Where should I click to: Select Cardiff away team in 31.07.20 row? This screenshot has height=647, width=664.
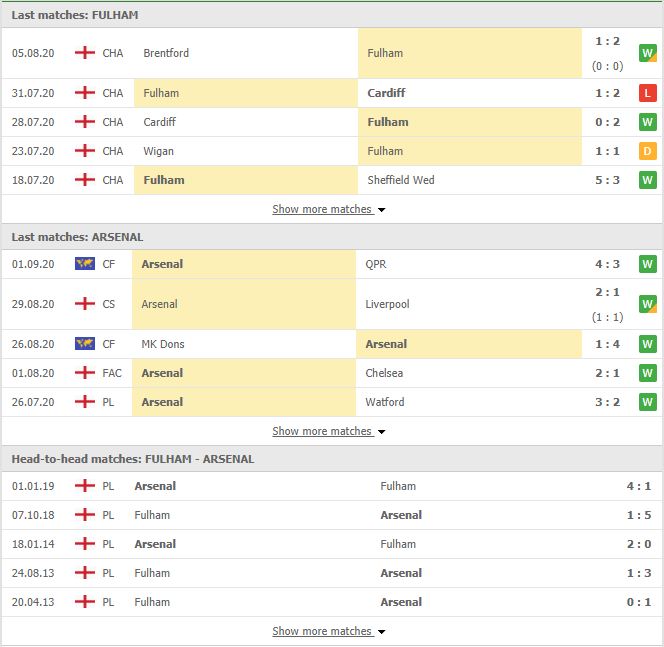pyautogui.click(x=386, y=93)
